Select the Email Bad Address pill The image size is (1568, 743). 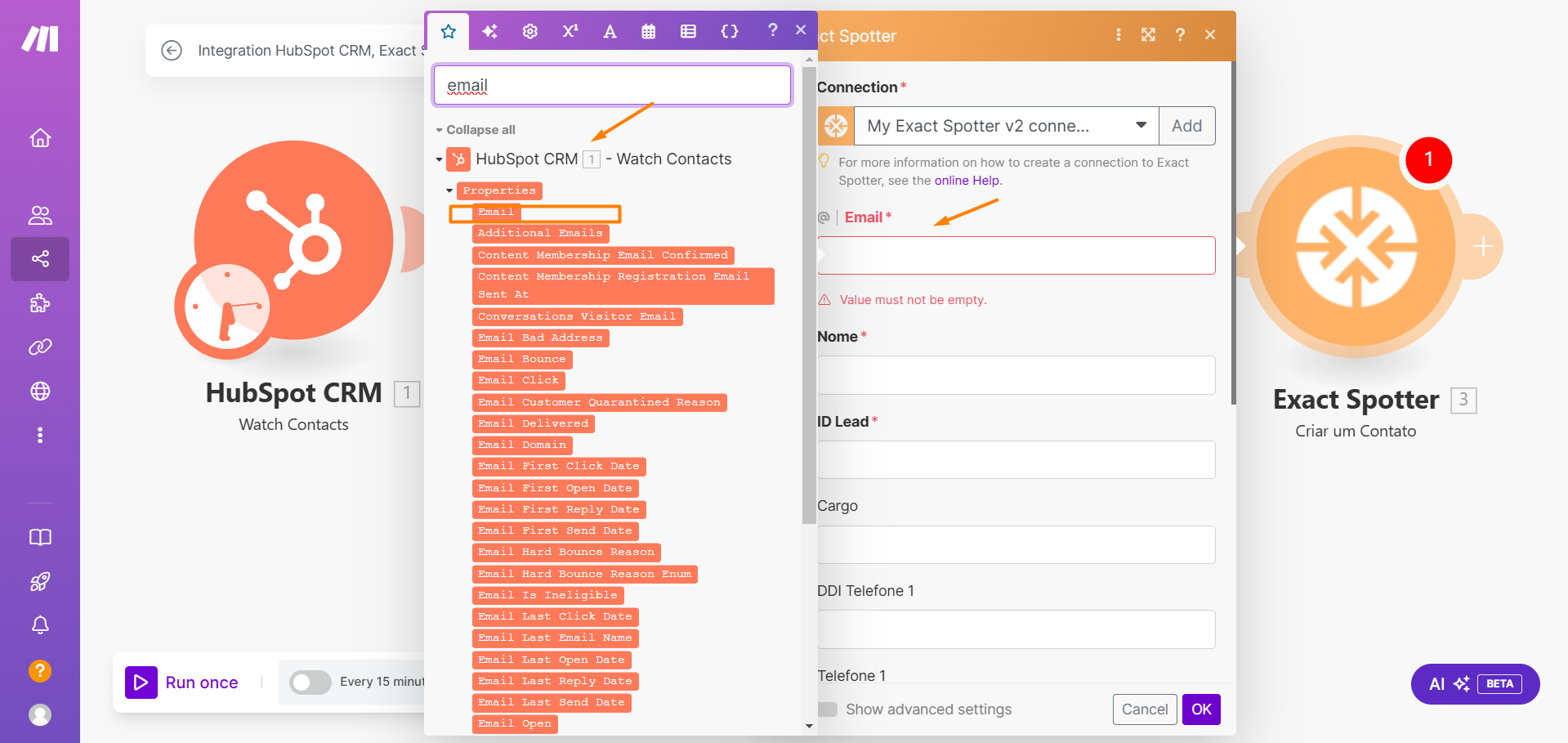pos(540,338)
